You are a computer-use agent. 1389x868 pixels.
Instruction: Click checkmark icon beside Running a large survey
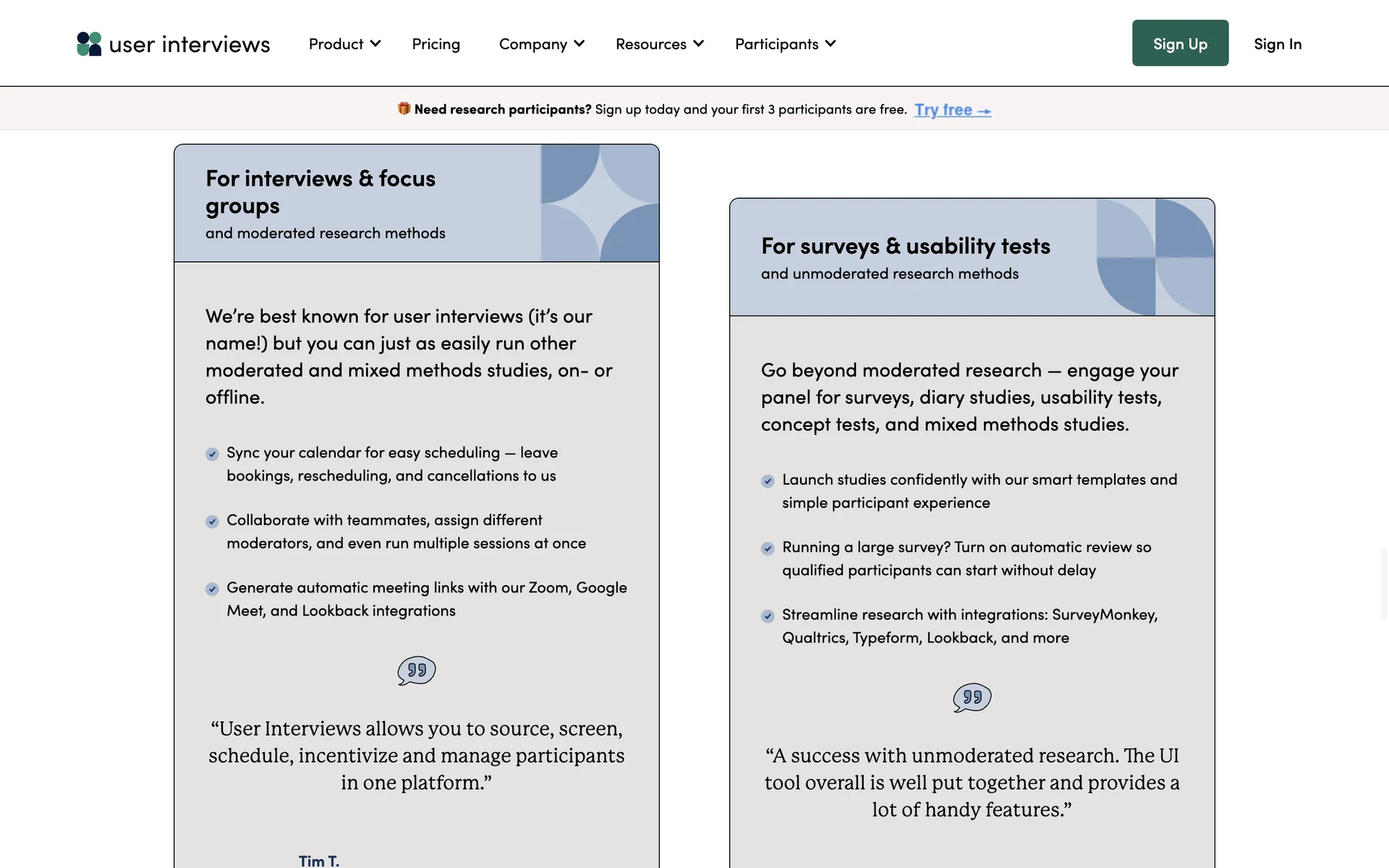click(768, 548)
